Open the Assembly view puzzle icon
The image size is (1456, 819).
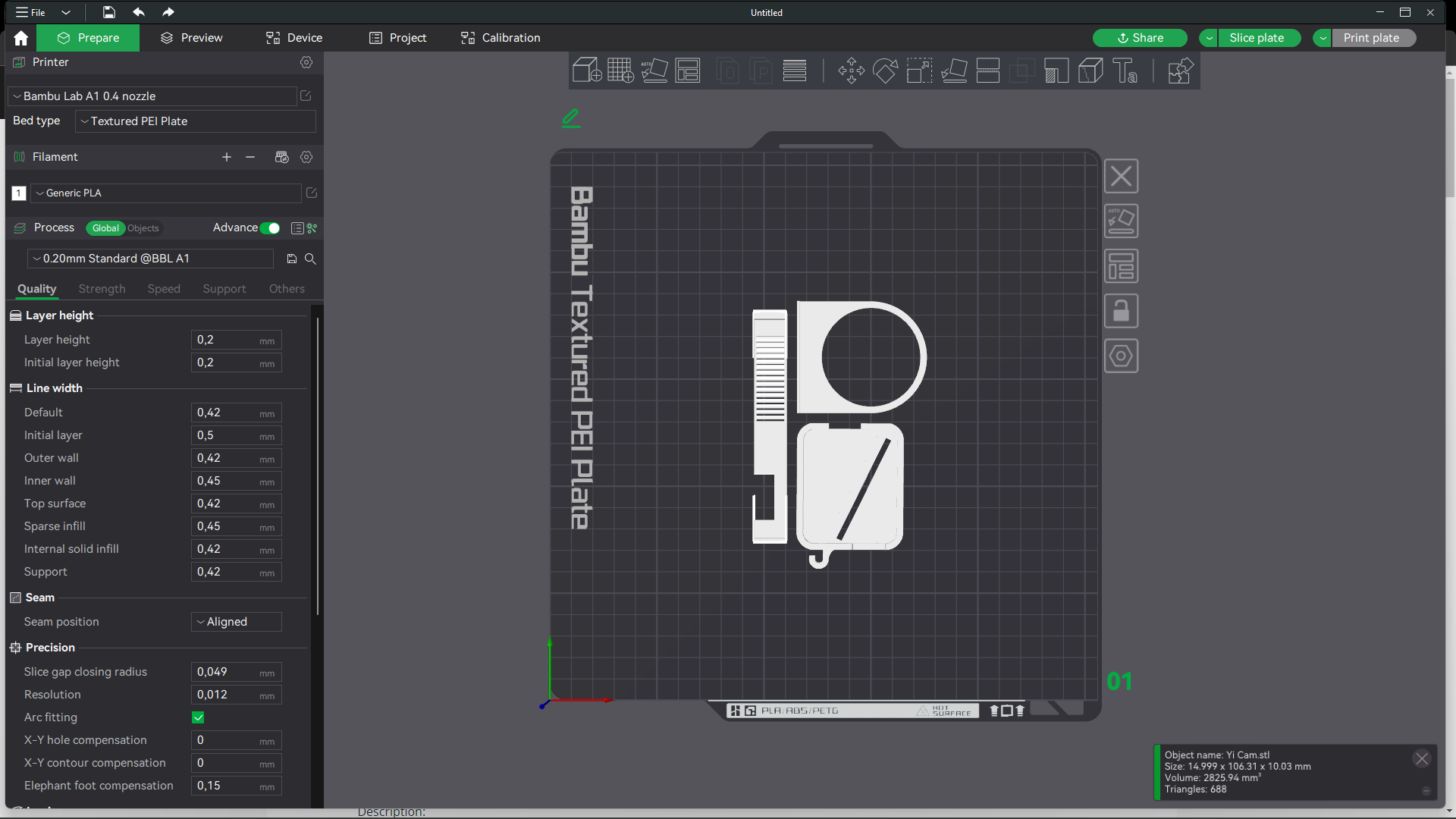click(x=1181, y=71)
